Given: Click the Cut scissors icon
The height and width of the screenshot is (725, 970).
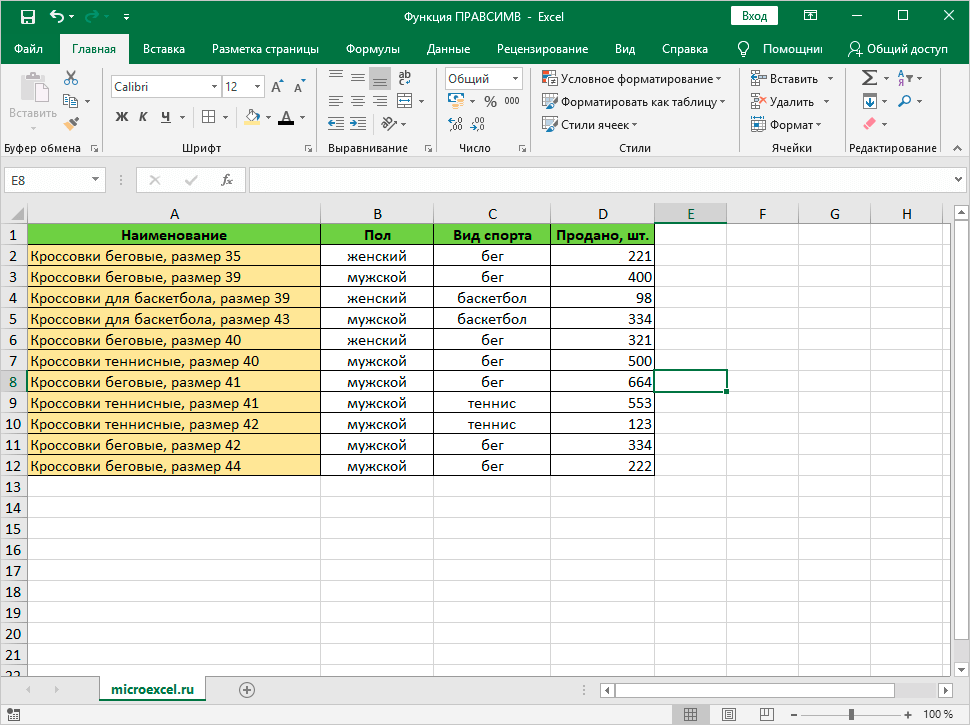Looking at the screenshot, I should tap(71, 78).
